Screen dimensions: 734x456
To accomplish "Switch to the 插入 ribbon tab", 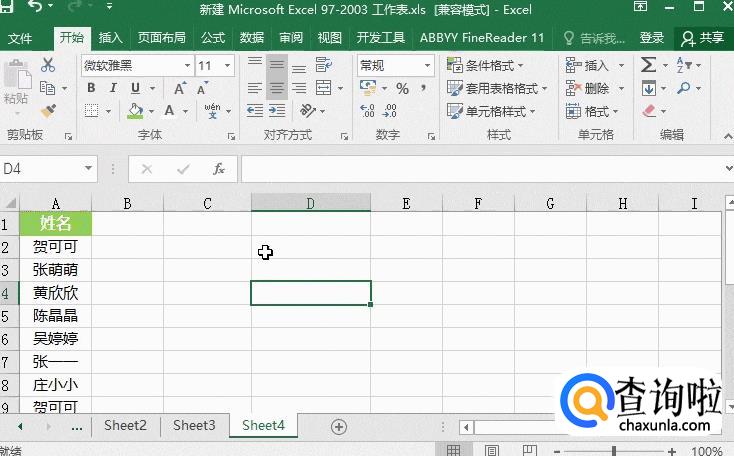I will 110,38.
